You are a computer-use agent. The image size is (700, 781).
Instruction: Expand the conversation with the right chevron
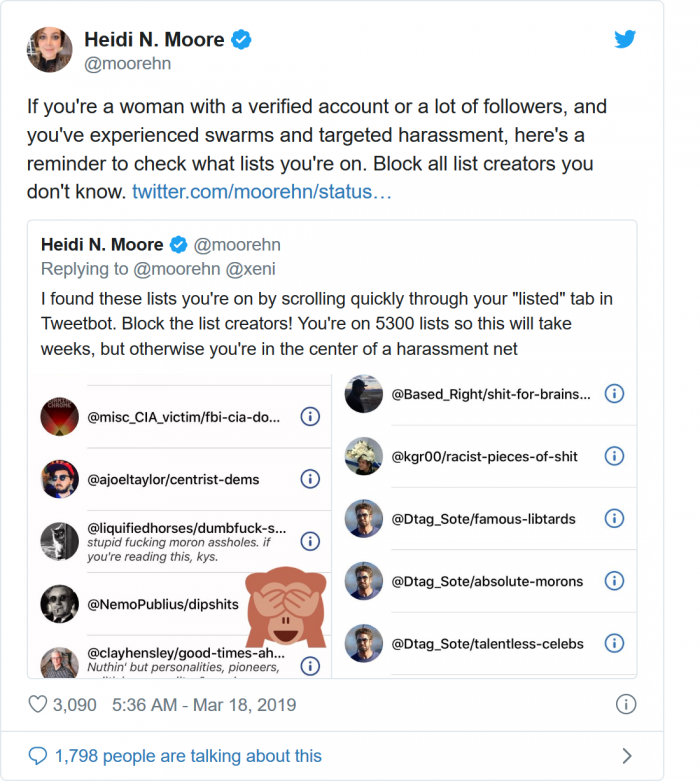[627, 756]
